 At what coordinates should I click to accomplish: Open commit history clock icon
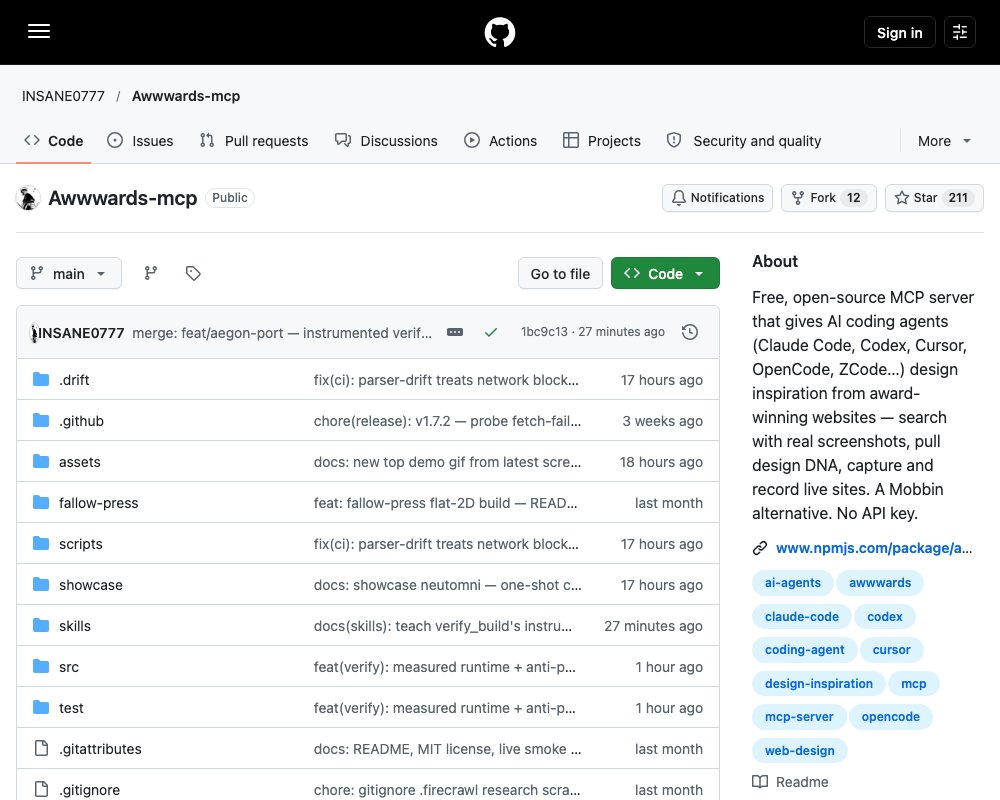[690, 332]
